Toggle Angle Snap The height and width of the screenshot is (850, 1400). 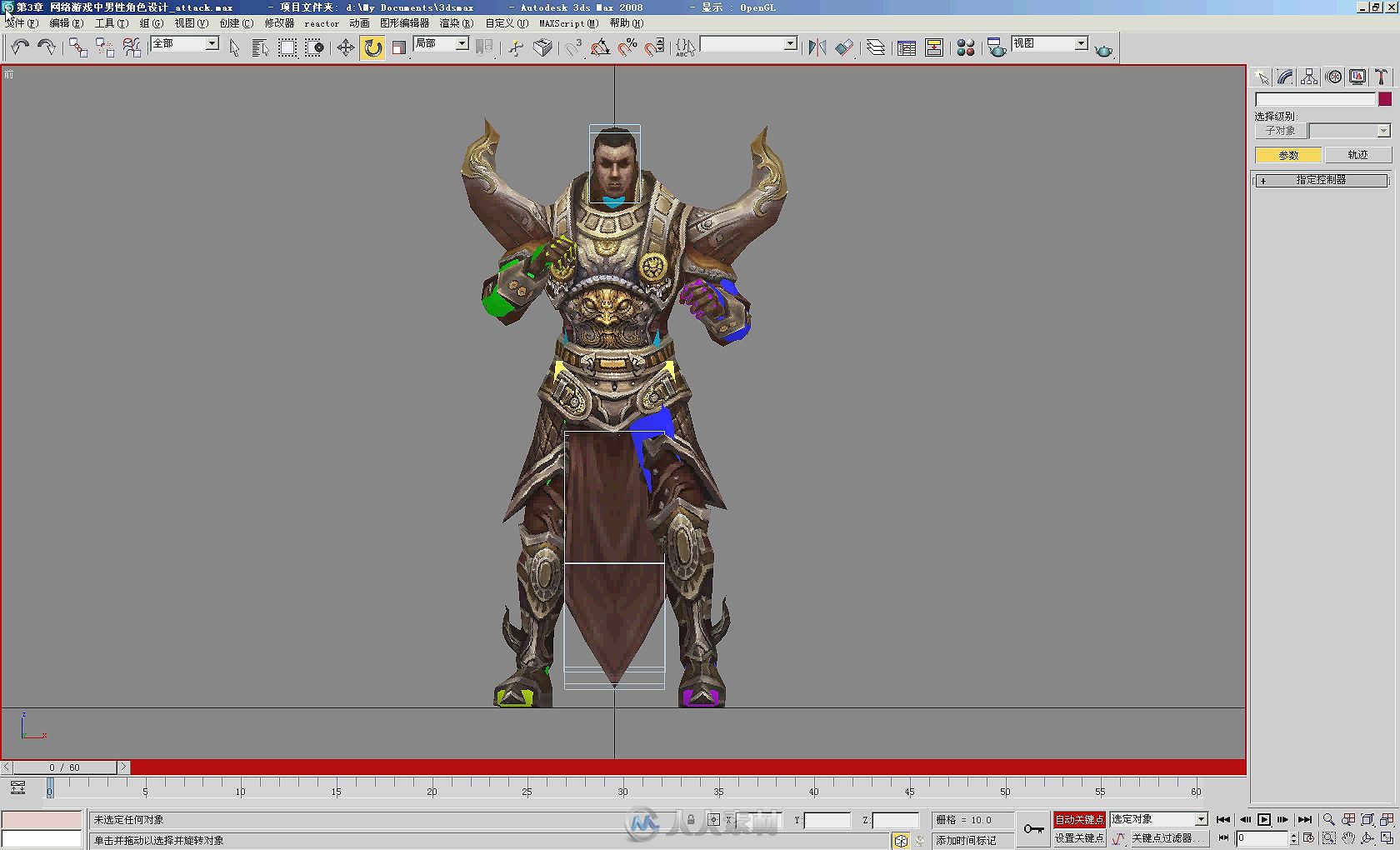pos(600,47)
